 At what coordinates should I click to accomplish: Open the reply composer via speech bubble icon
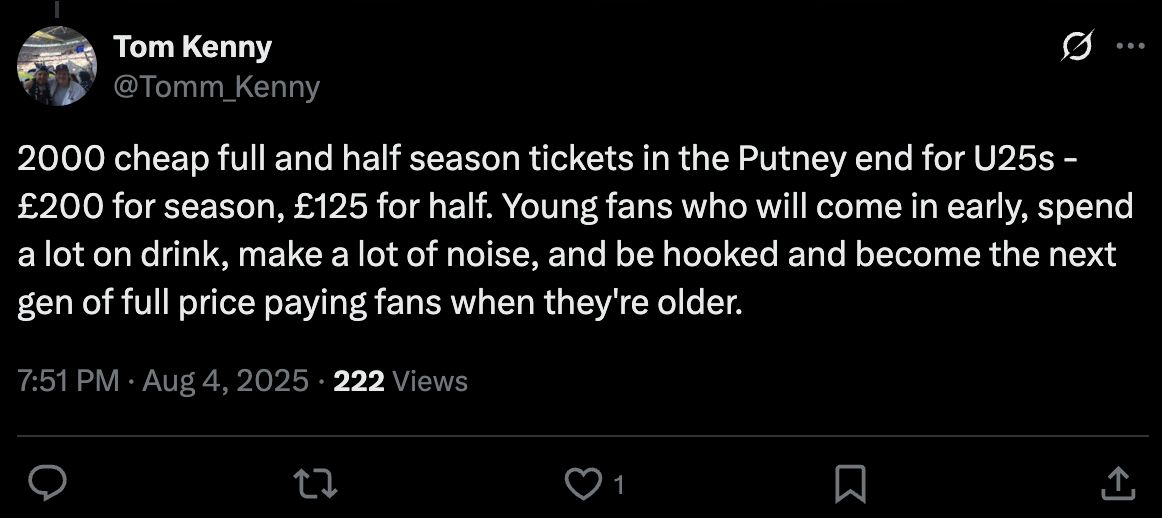tap(46, 484)
